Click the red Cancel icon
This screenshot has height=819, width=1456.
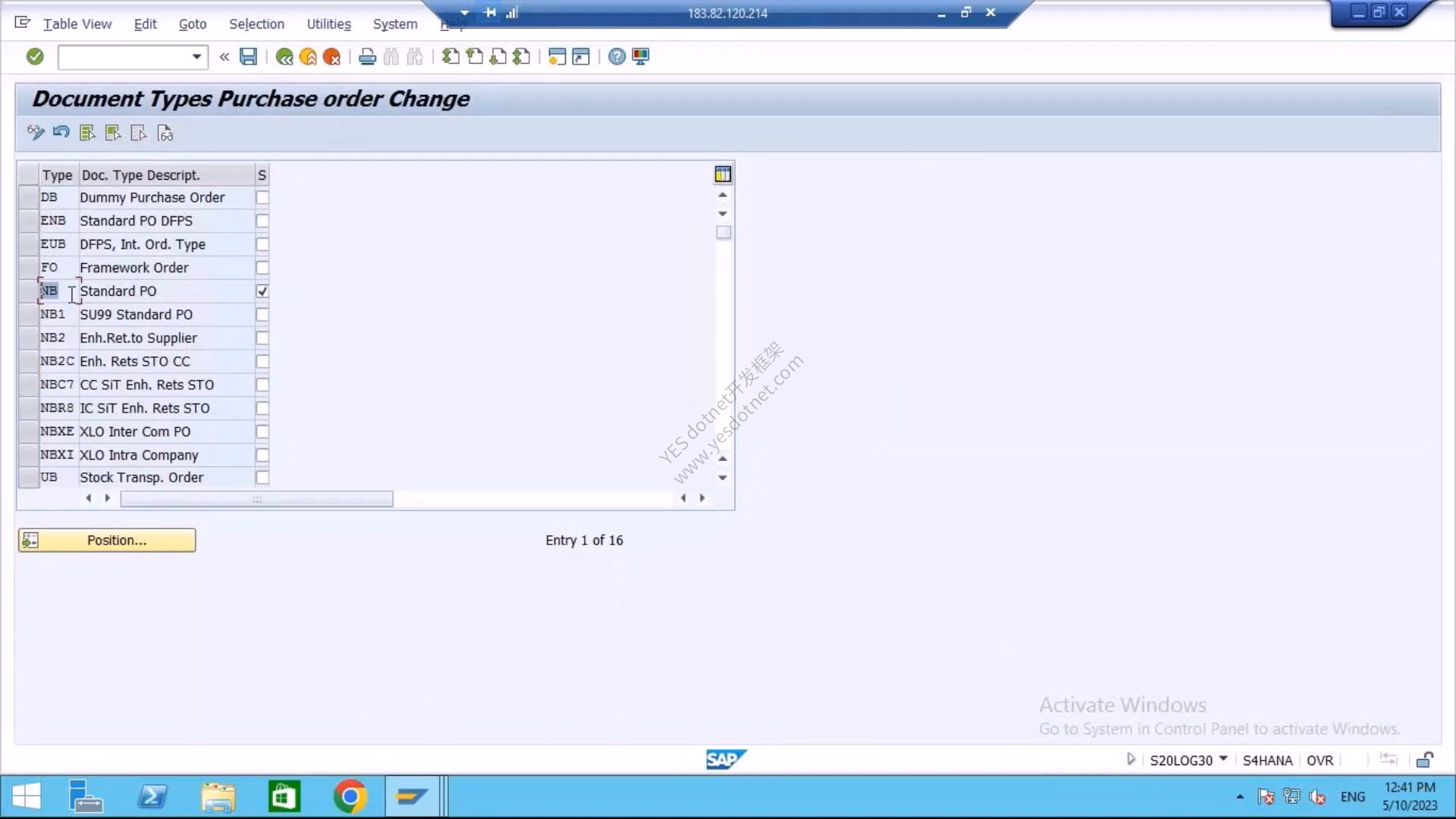pyautogui.click(x=331, y=56)
